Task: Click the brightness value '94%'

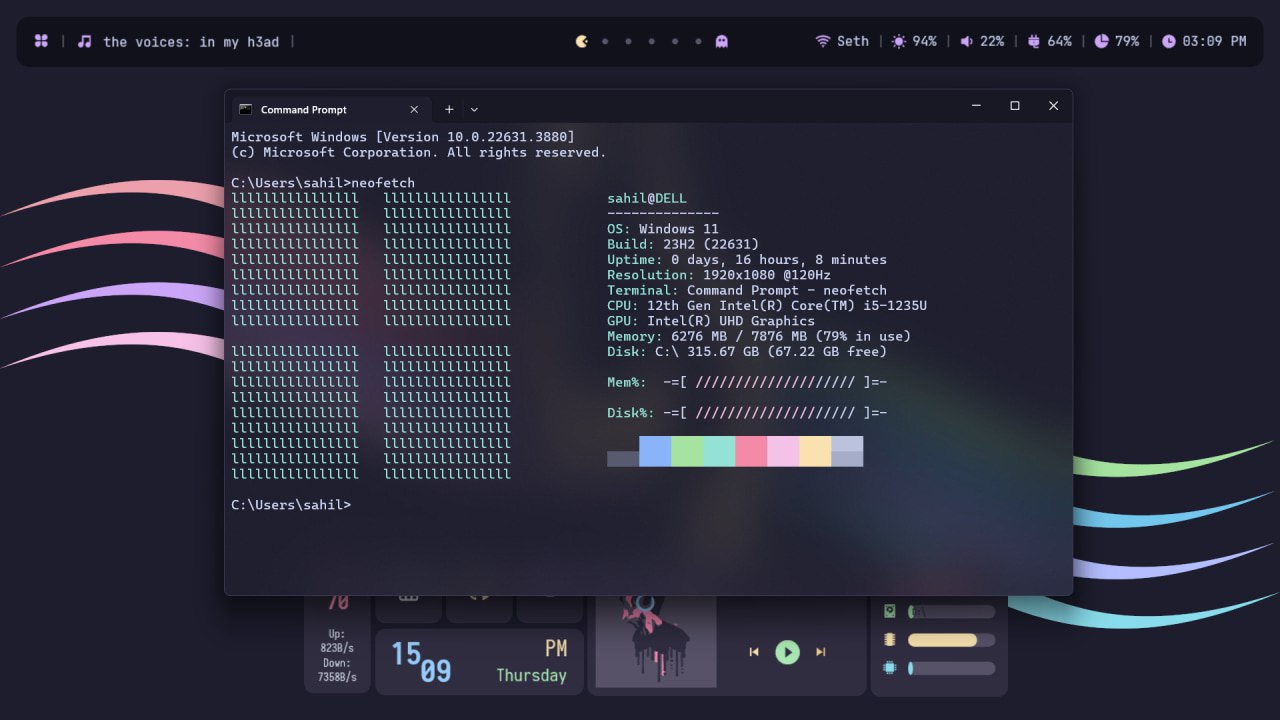Action: pyautogui.click(x=925, y=41)
